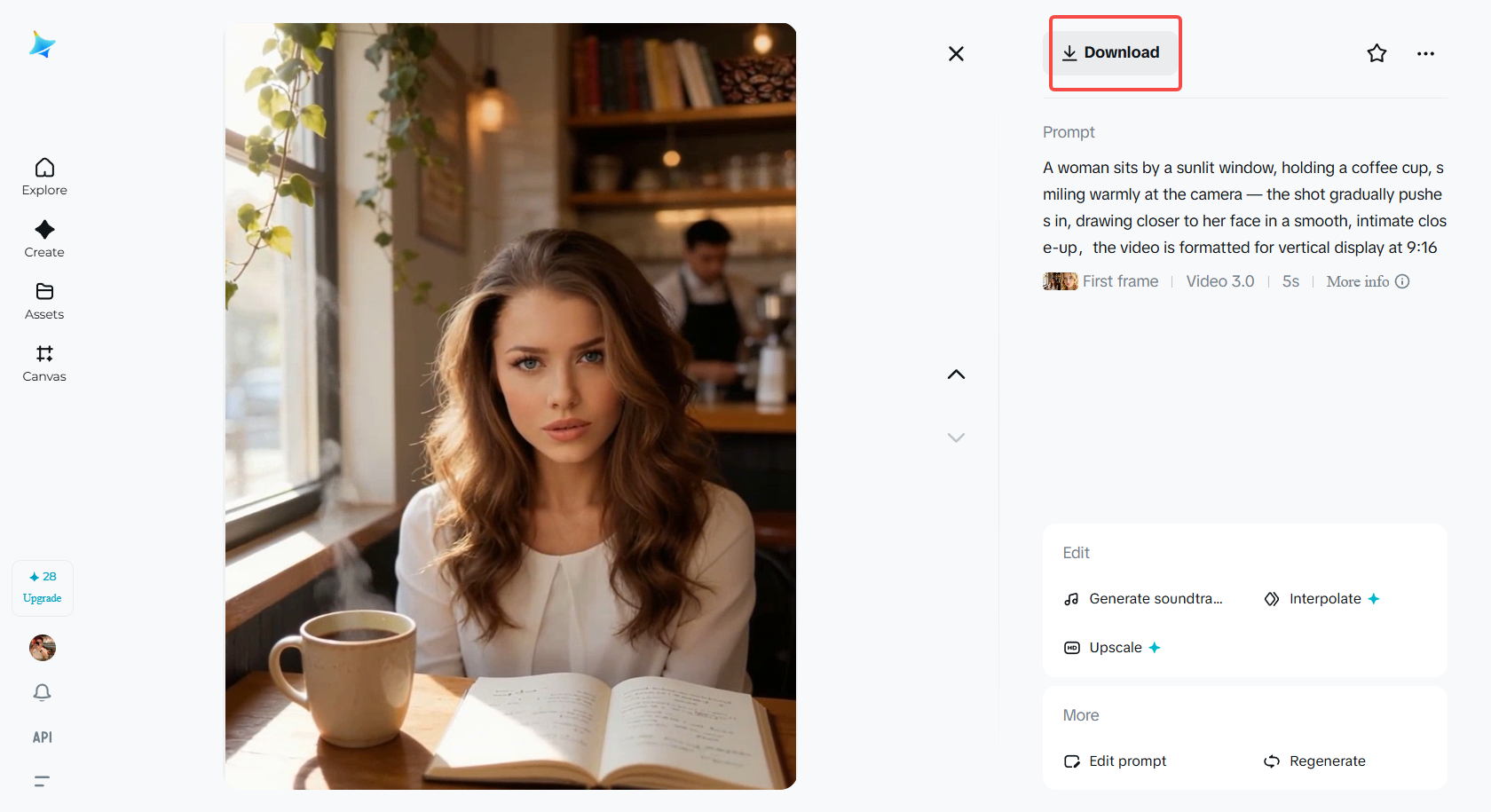1491x812 pixels.
Task: Click the Edit section heading
Action: coord(1076,553)
